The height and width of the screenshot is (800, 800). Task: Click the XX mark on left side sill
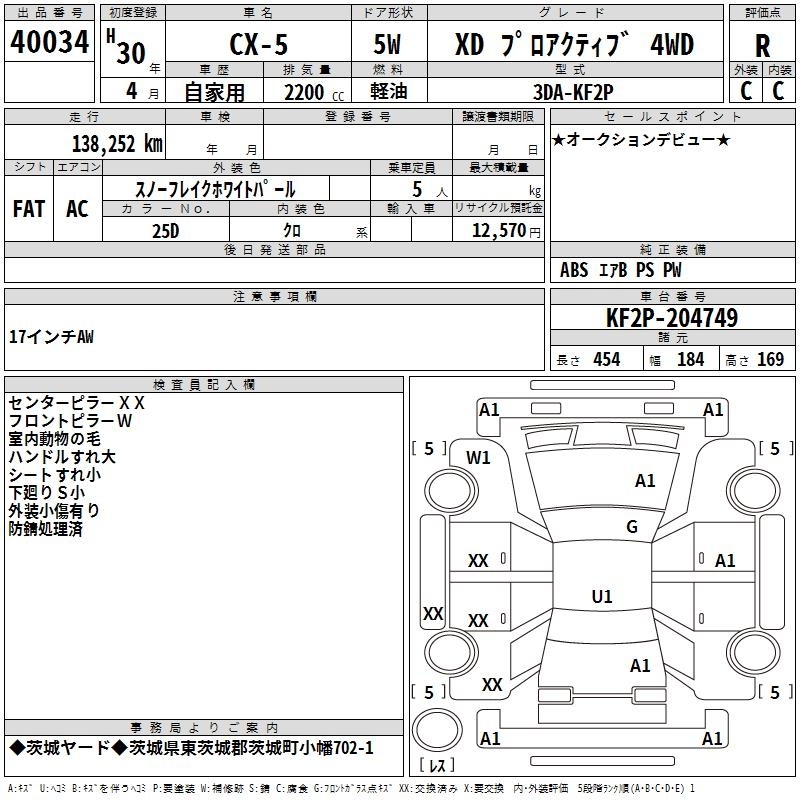click(433, 613)
